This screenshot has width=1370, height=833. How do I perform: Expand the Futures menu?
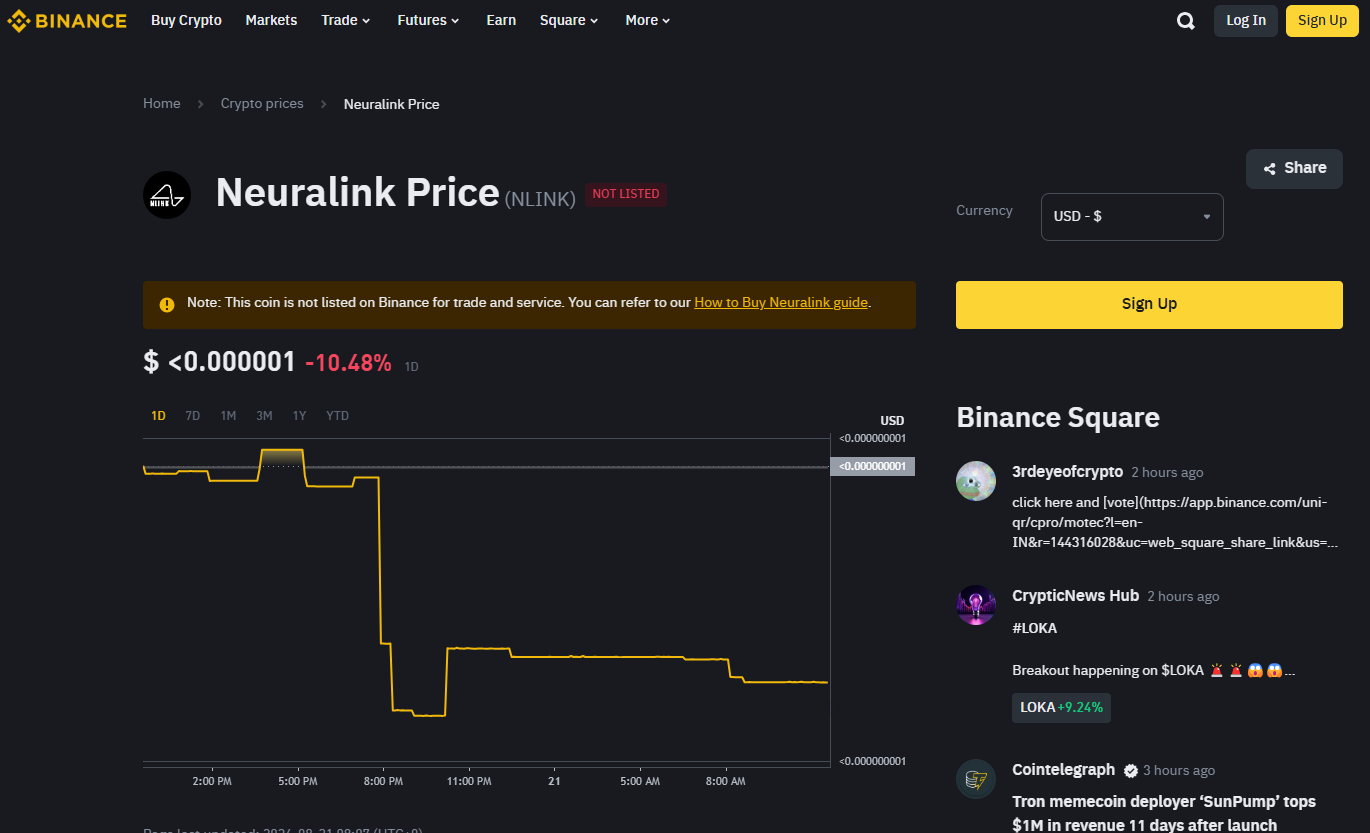[428, 20]
